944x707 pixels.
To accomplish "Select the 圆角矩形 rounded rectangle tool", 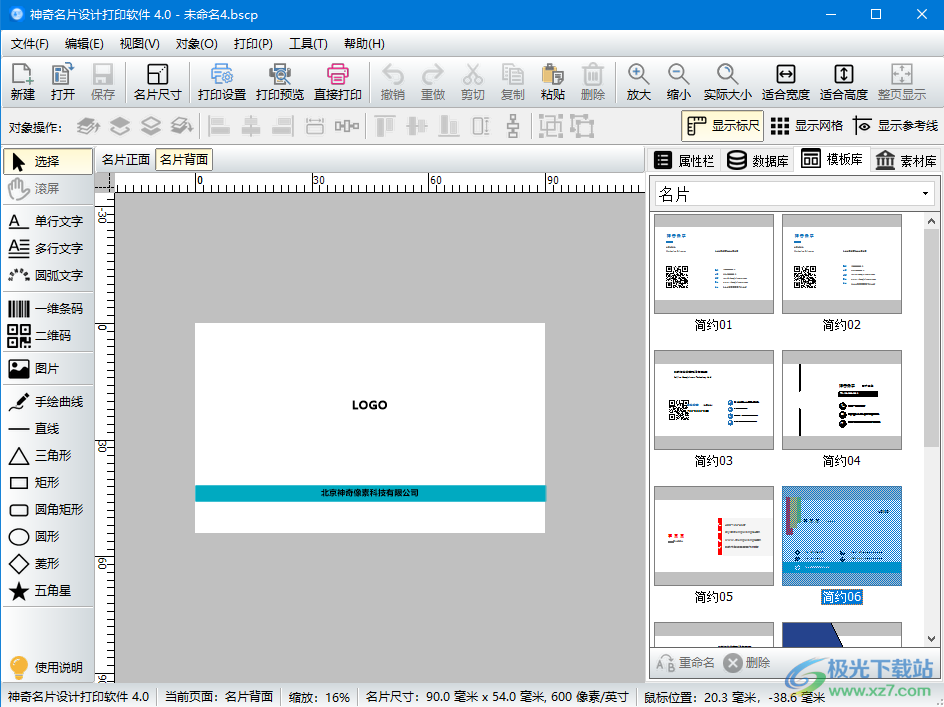I will click(x=47, y=509).
